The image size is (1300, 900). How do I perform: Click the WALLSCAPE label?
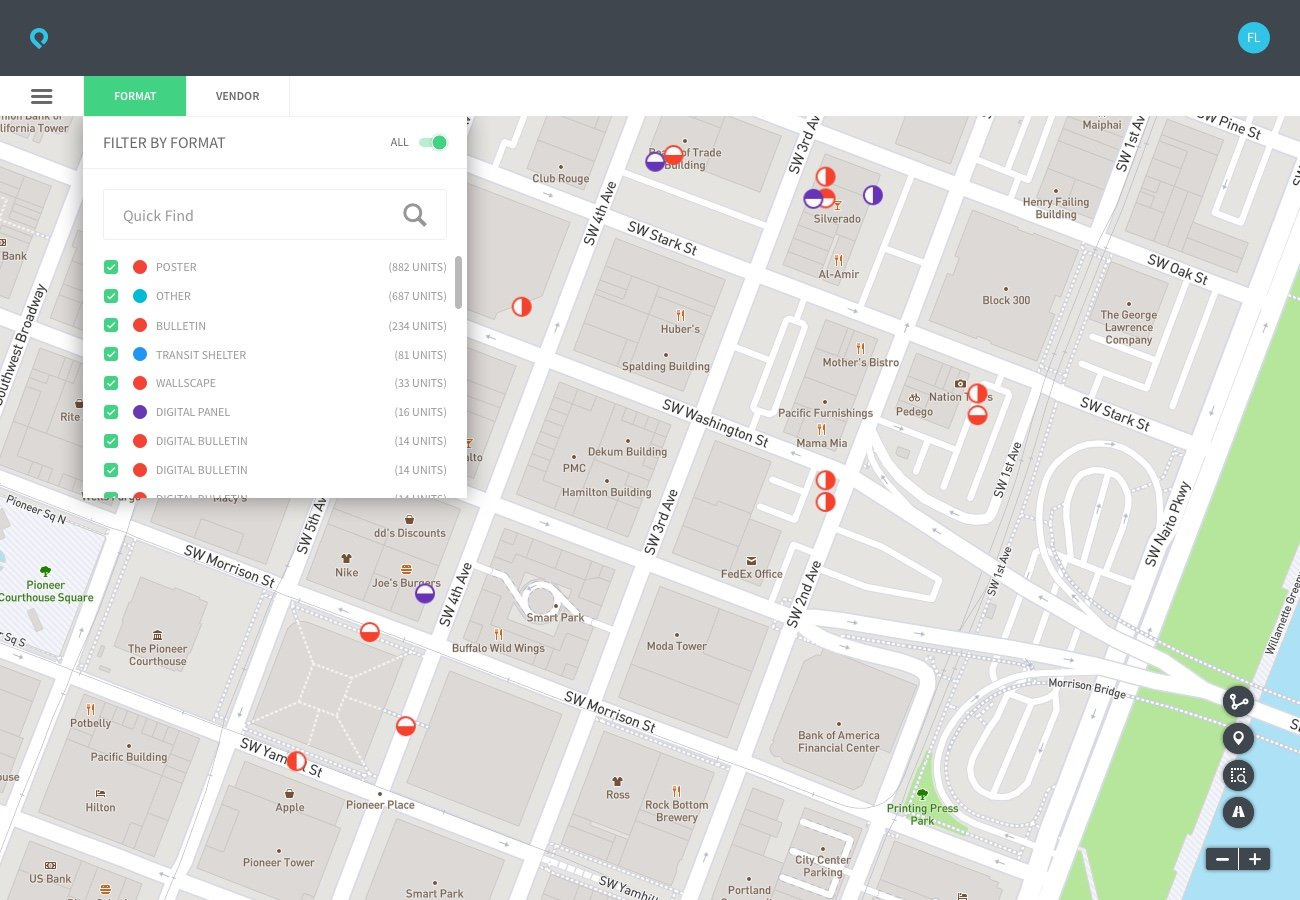click(186, 383)
